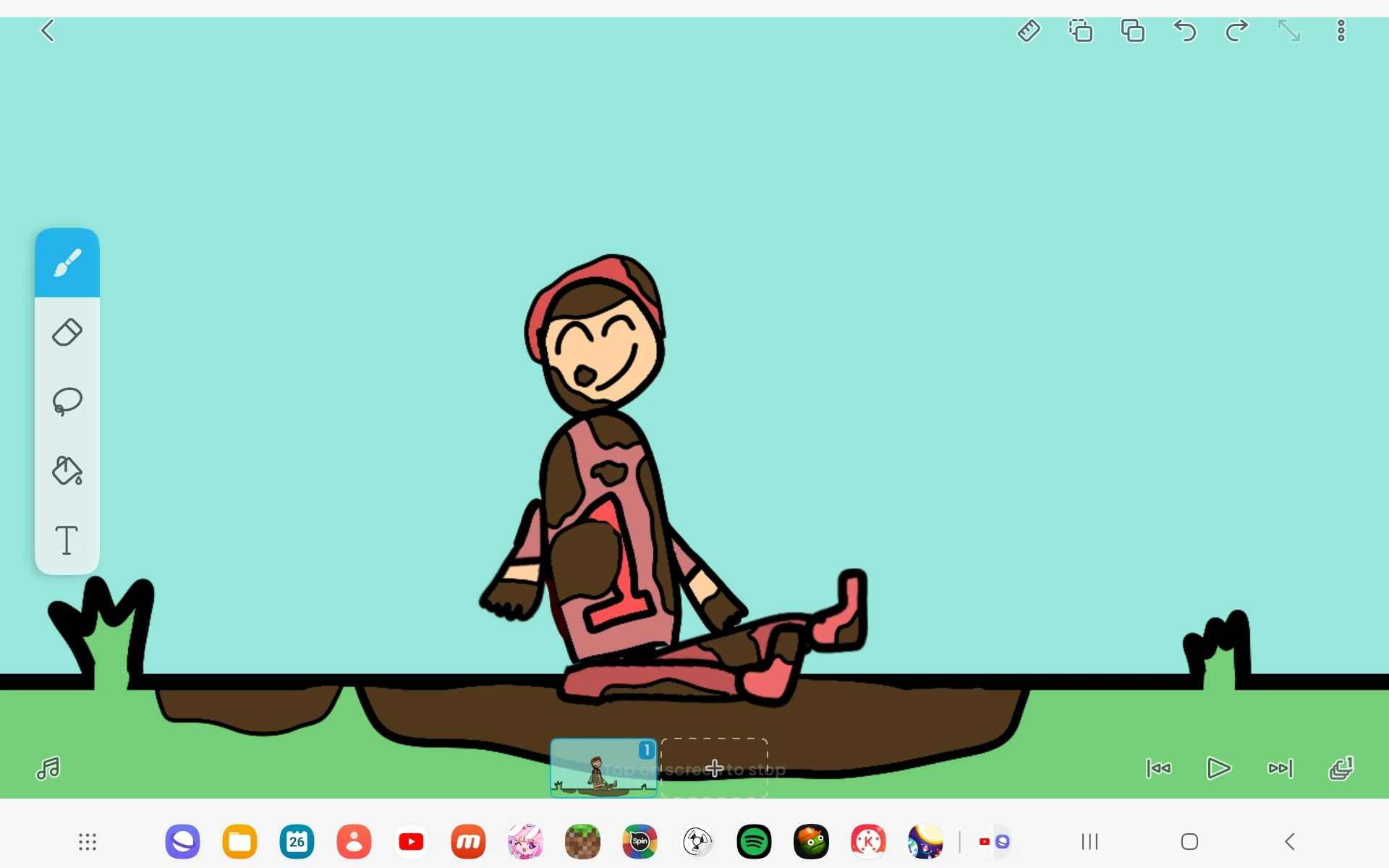Open the audio/music options
This screenshot has height=868, width=1389.
point(48,769)
